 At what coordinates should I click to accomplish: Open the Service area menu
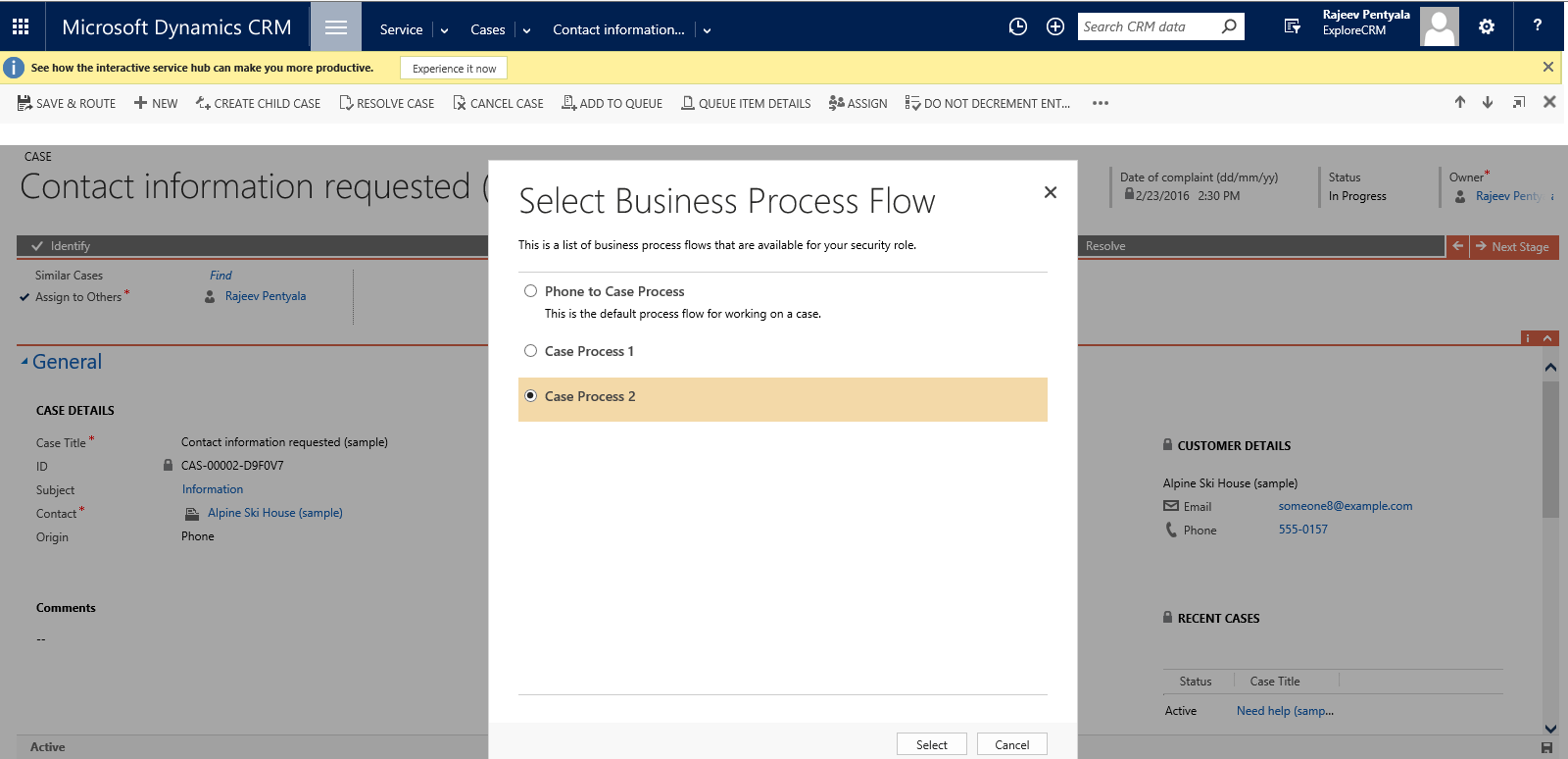402,29
